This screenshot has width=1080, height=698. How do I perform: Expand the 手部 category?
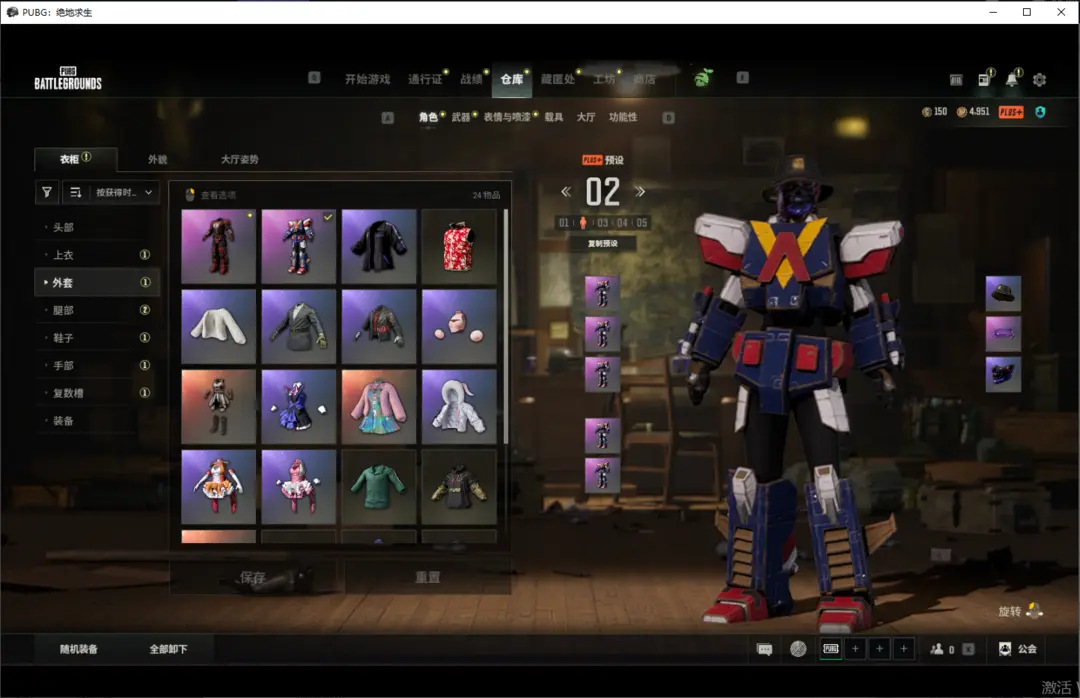pyautogui.click(x=97, y=365)
